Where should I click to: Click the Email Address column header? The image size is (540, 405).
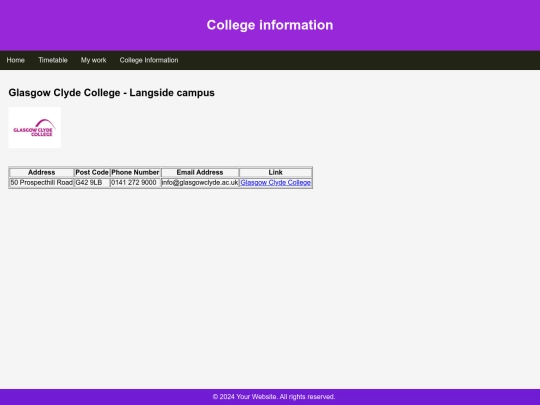(x=200, y=173)
